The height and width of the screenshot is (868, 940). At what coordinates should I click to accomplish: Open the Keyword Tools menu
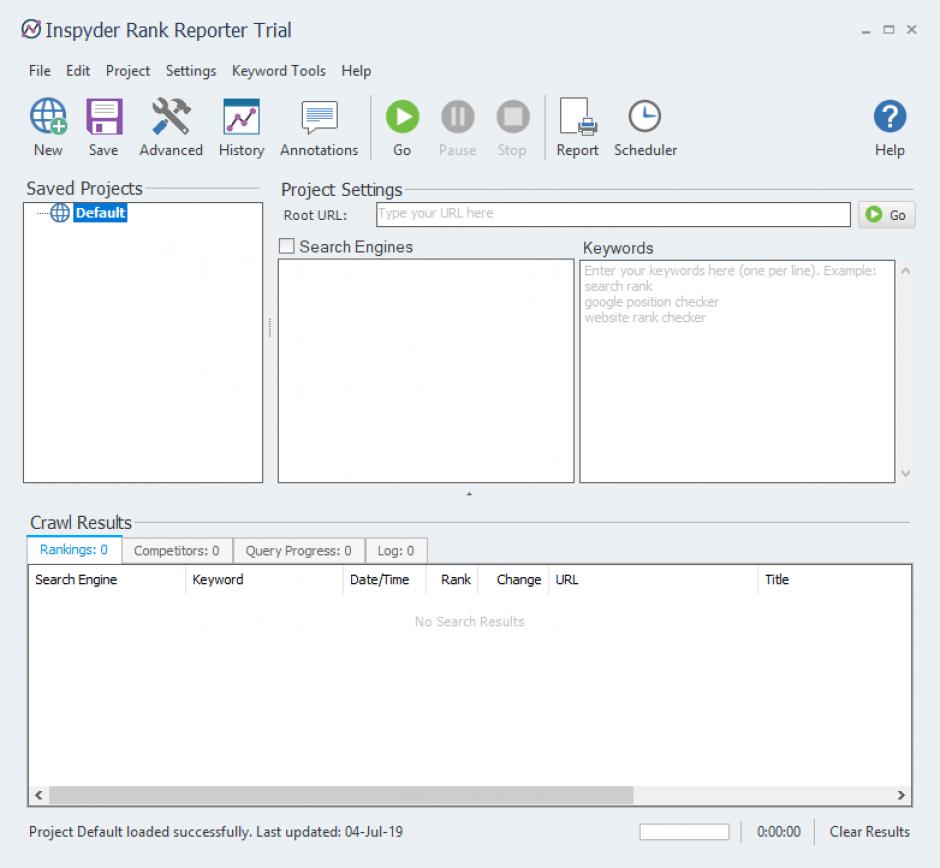pyautogui.click(x=279, y=71)
